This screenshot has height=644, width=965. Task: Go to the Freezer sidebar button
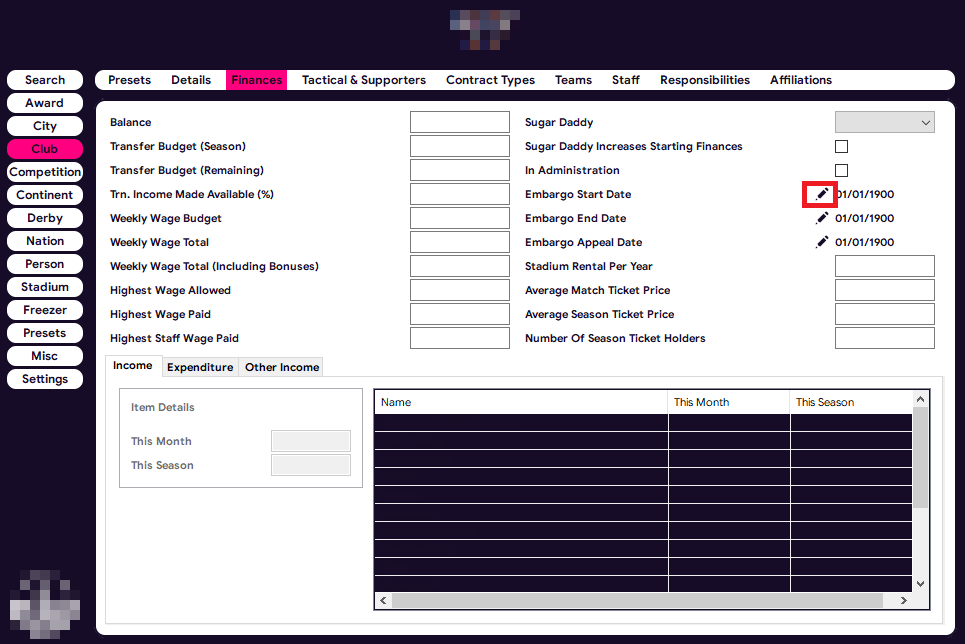[45, 310]
